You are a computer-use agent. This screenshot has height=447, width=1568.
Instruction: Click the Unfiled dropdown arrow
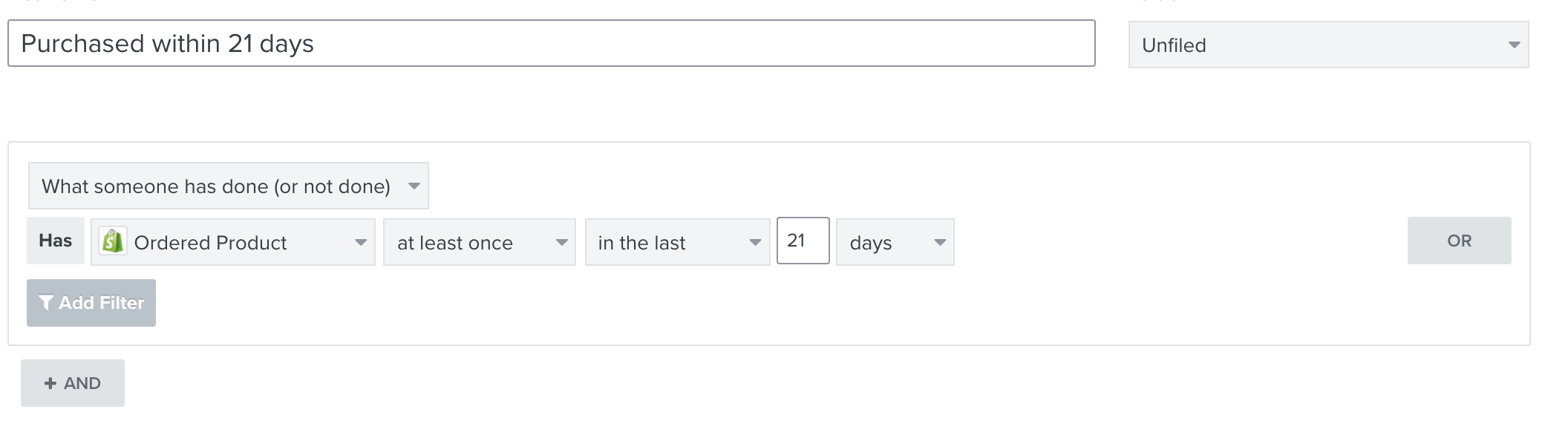point(1514,45)
